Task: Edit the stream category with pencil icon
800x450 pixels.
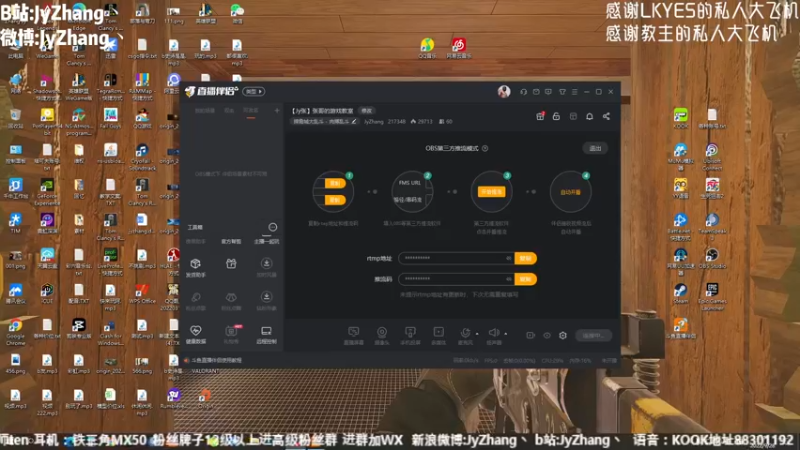Action: tap(354, 121)
